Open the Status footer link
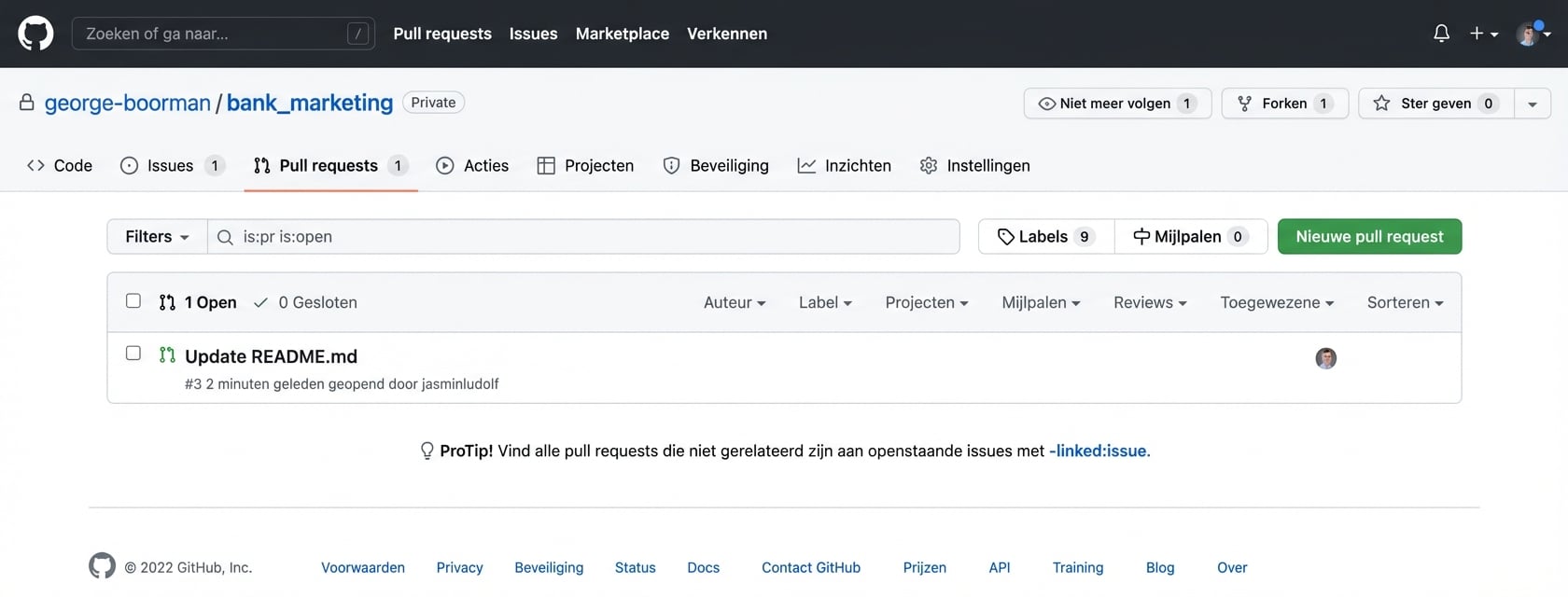Screen dimensions: 1568x597 tap(635, 567)
